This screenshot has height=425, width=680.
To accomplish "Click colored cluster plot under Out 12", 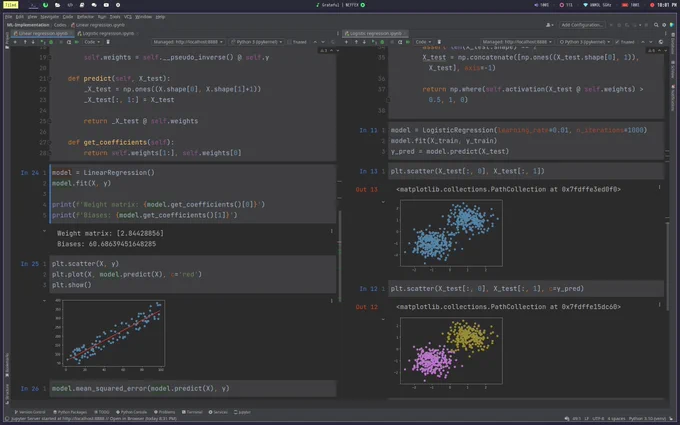I will point(451,351).
